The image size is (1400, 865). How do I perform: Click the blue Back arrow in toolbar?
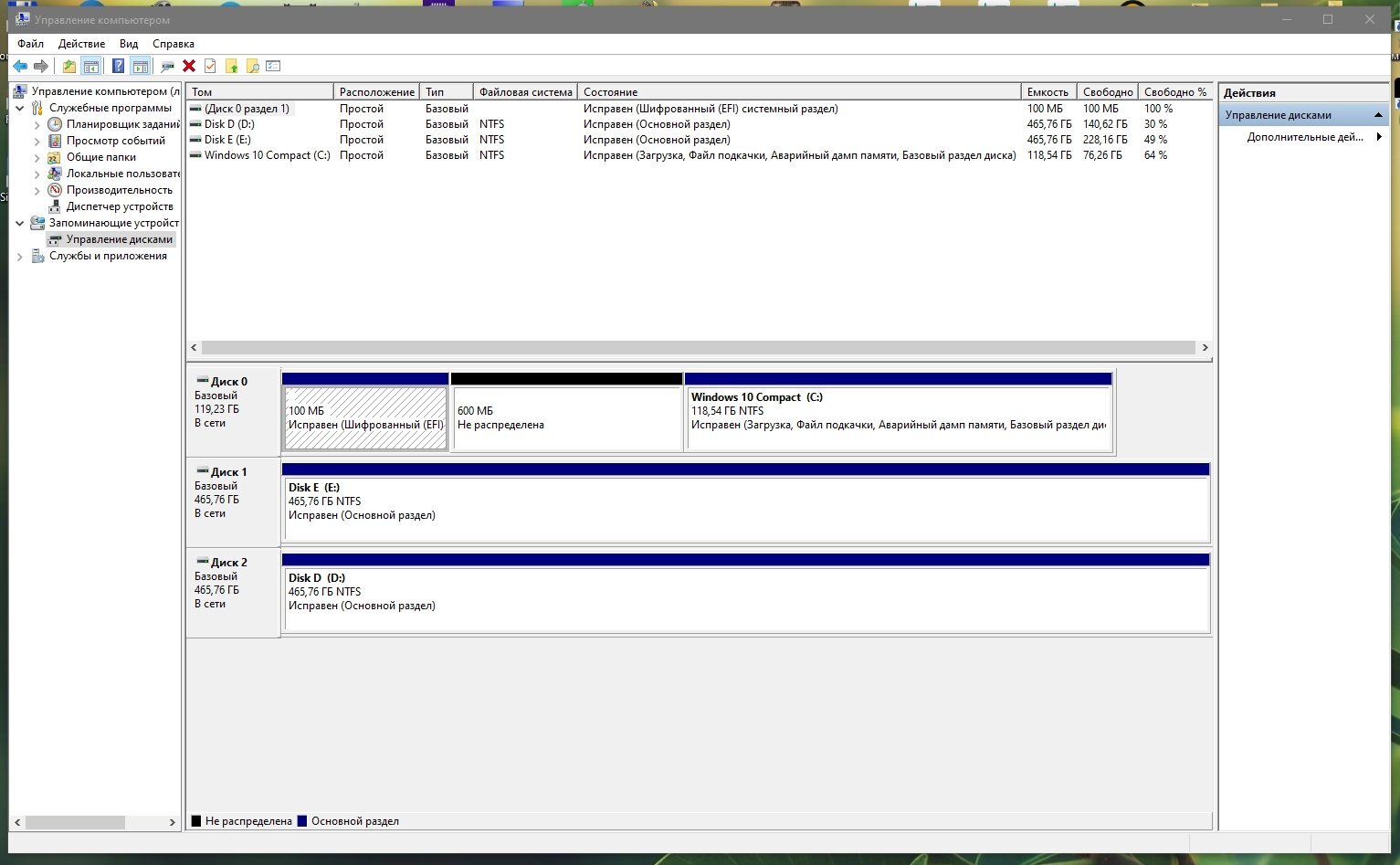19,66
